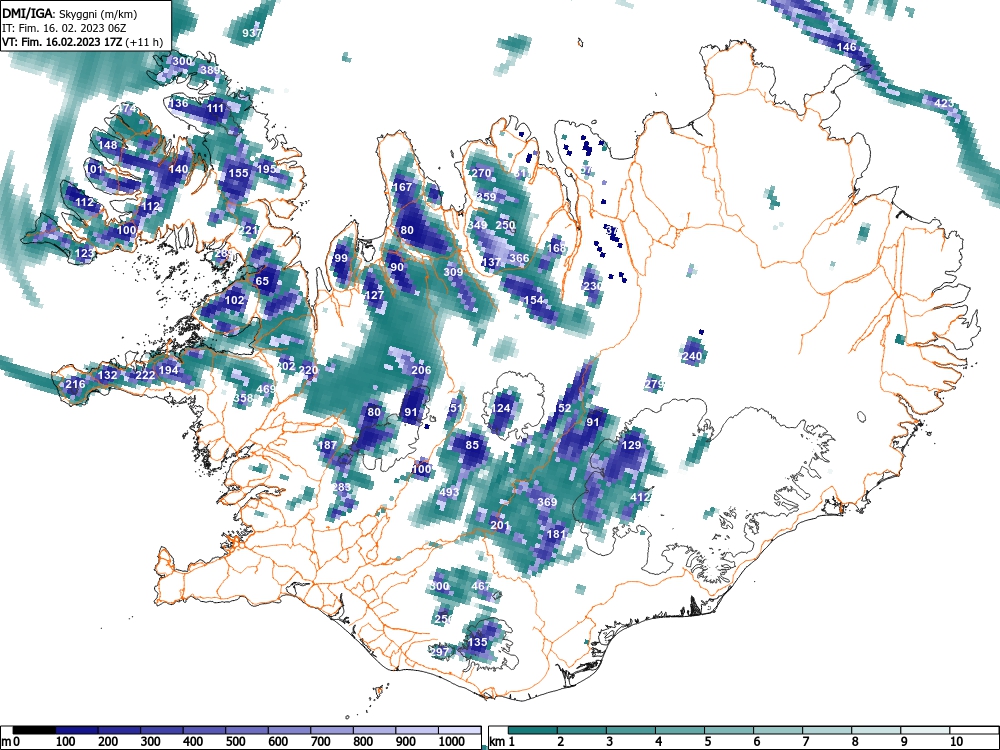Click the 146 visibility value

coord(846,47)
